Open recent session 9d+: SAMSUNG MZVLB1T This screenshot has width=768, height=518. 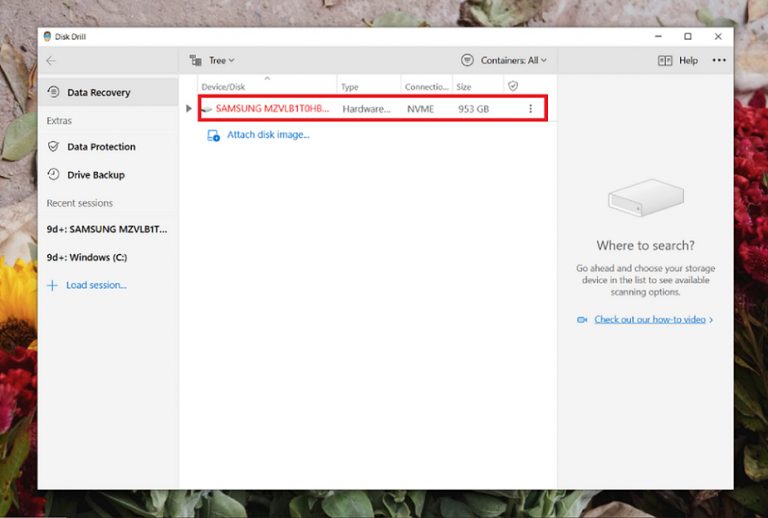tap(106, 229)
